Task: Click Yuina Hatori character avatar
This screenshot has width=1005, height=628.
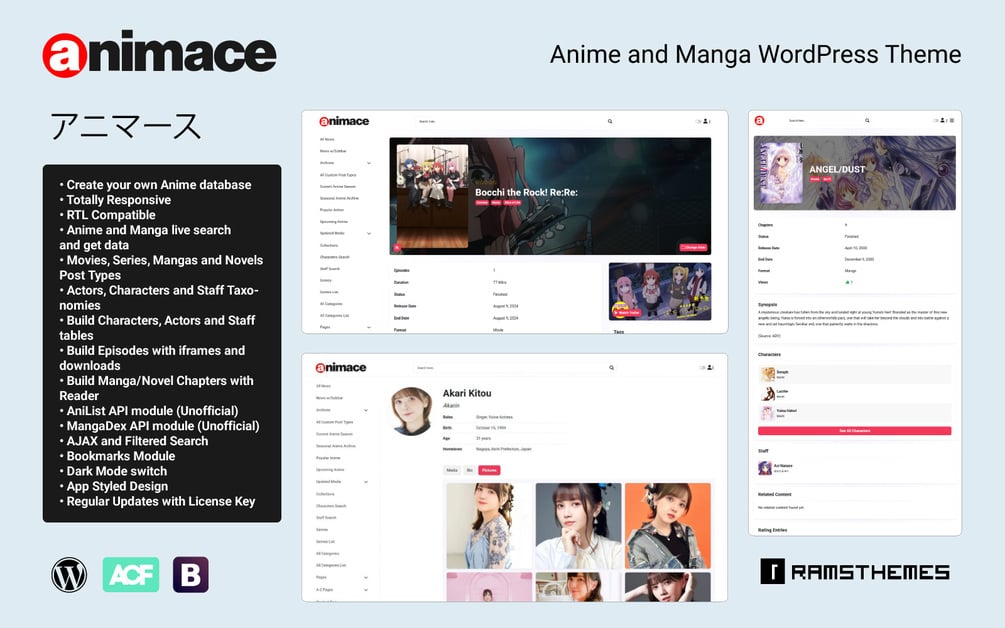Action: 767,413
